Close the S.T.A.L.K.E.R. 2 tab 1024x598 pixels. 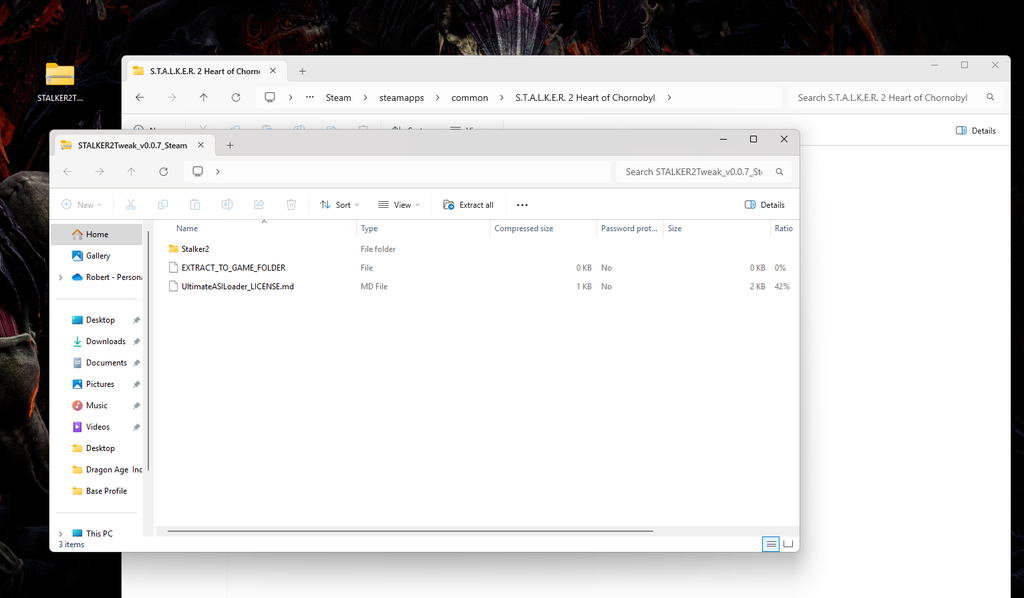pos(273,71)
